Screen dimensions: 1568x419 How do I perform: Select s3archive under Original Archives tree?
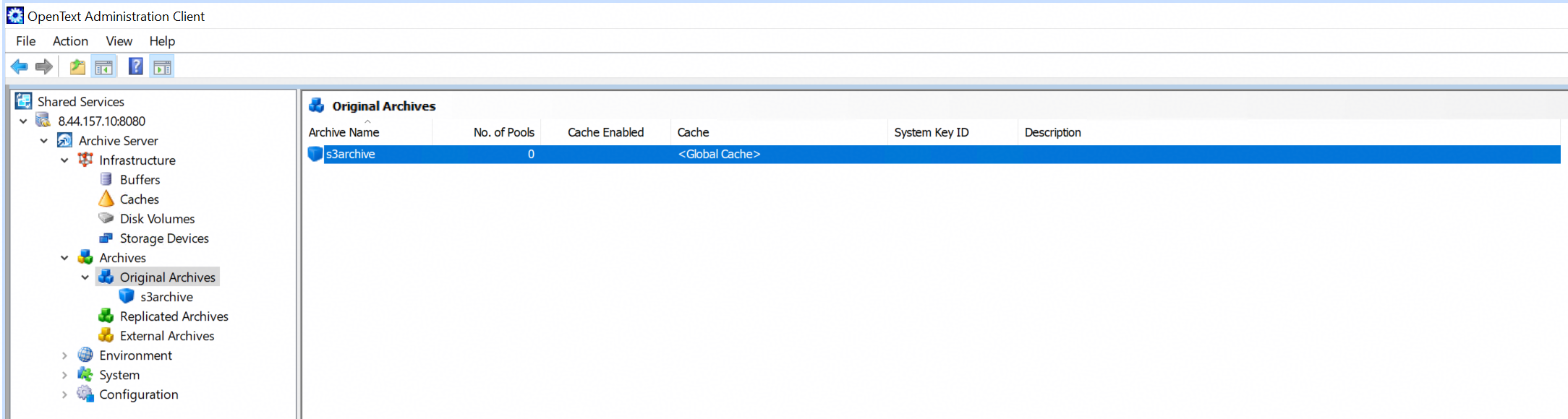point(167,296)
